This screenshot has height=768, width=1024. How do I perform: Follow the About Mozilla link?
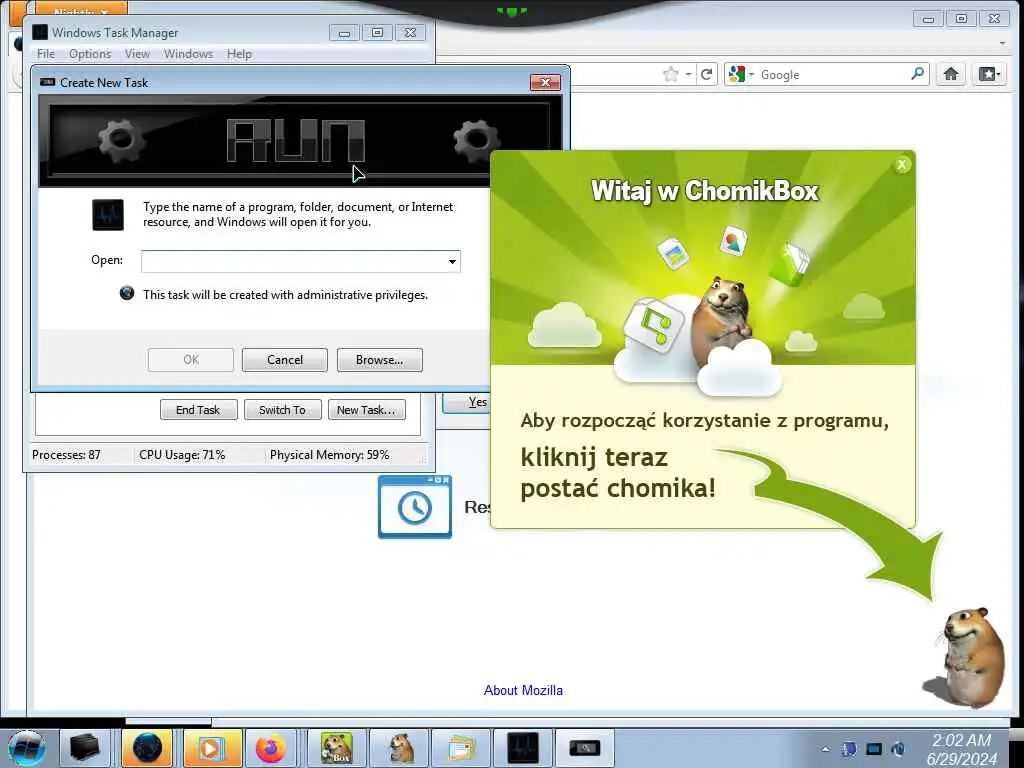click(523, 690)
